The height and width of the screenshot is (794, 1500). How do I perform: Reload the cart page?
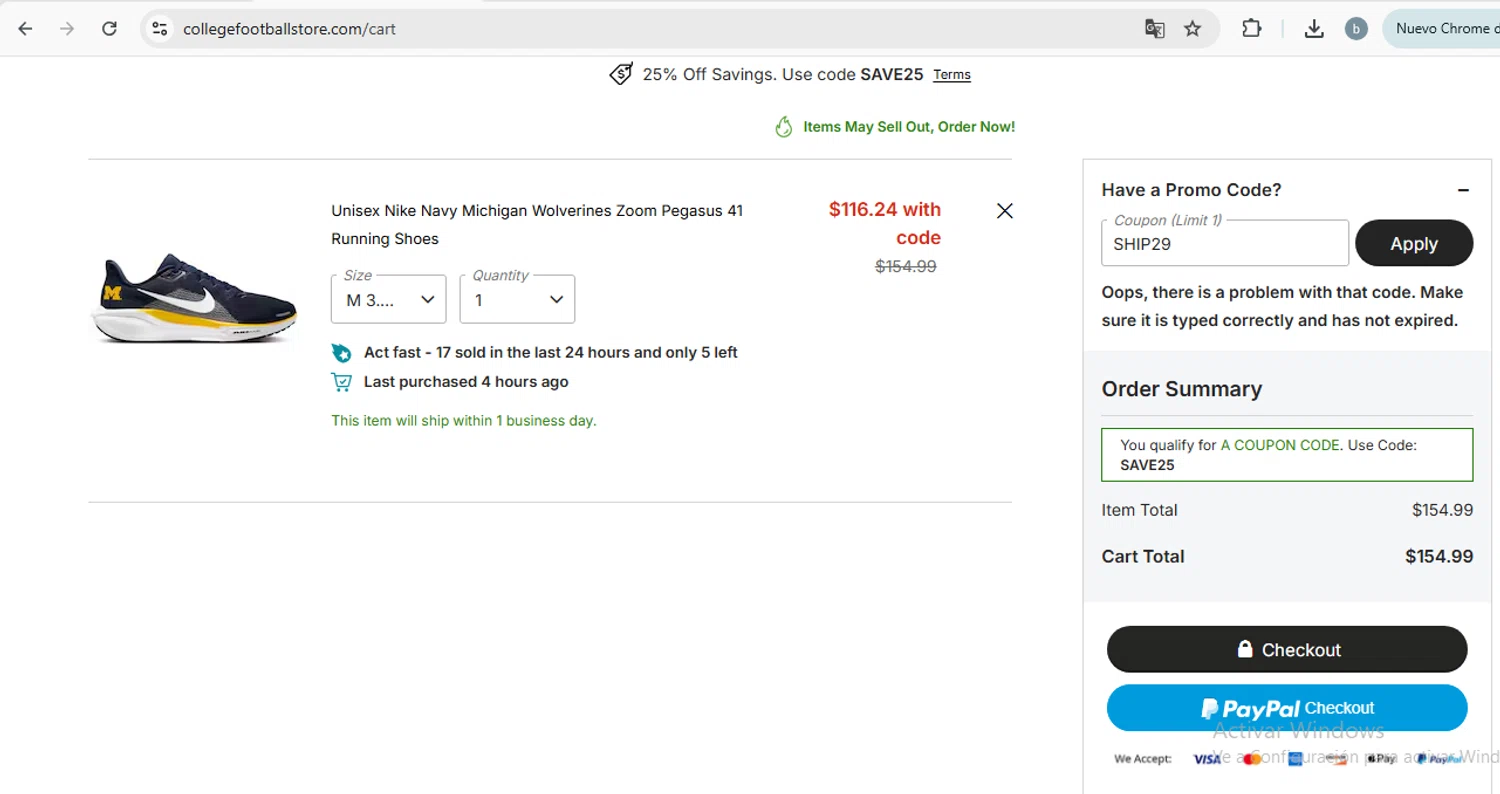point(110,29)
